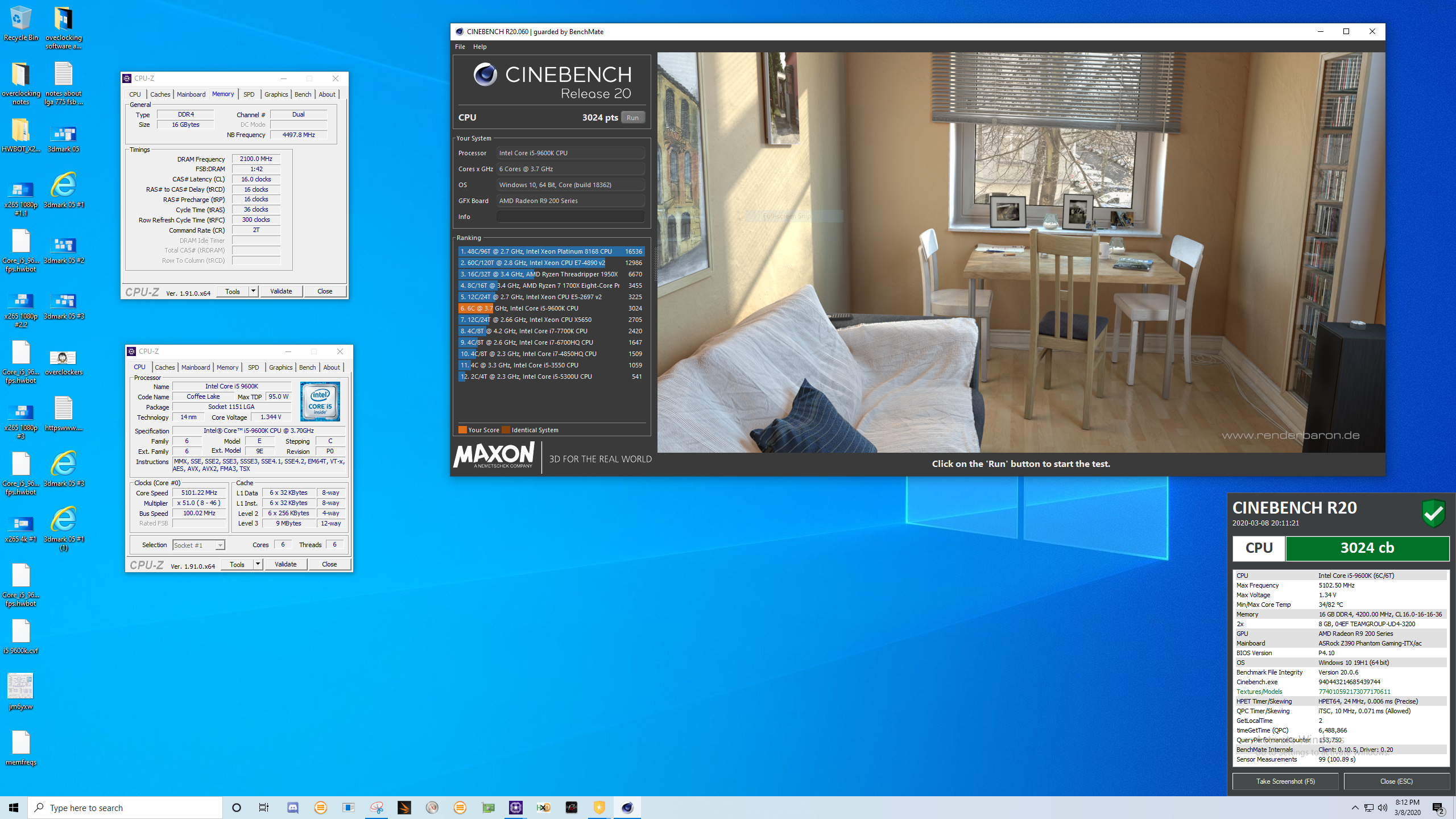Switch to CPU-Z via its taskbar icon
This screenshot has width=1456, height=819.
point(516,808)
